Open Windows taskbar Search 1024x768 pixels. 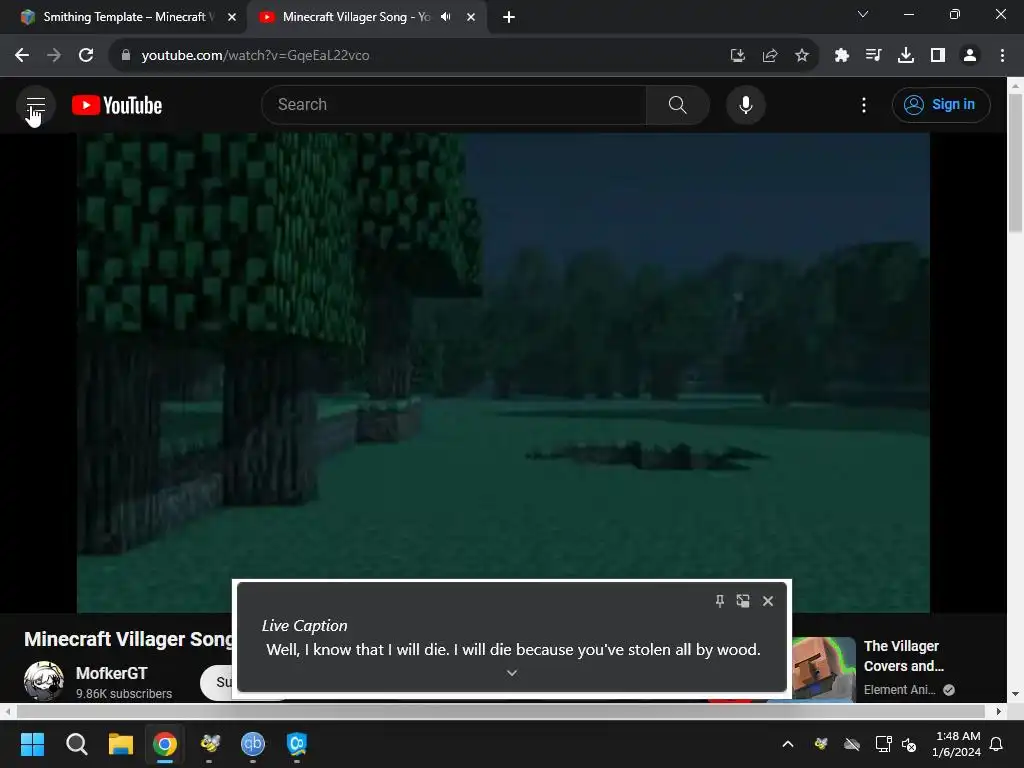pyautogui.click(x=76, y=744)
